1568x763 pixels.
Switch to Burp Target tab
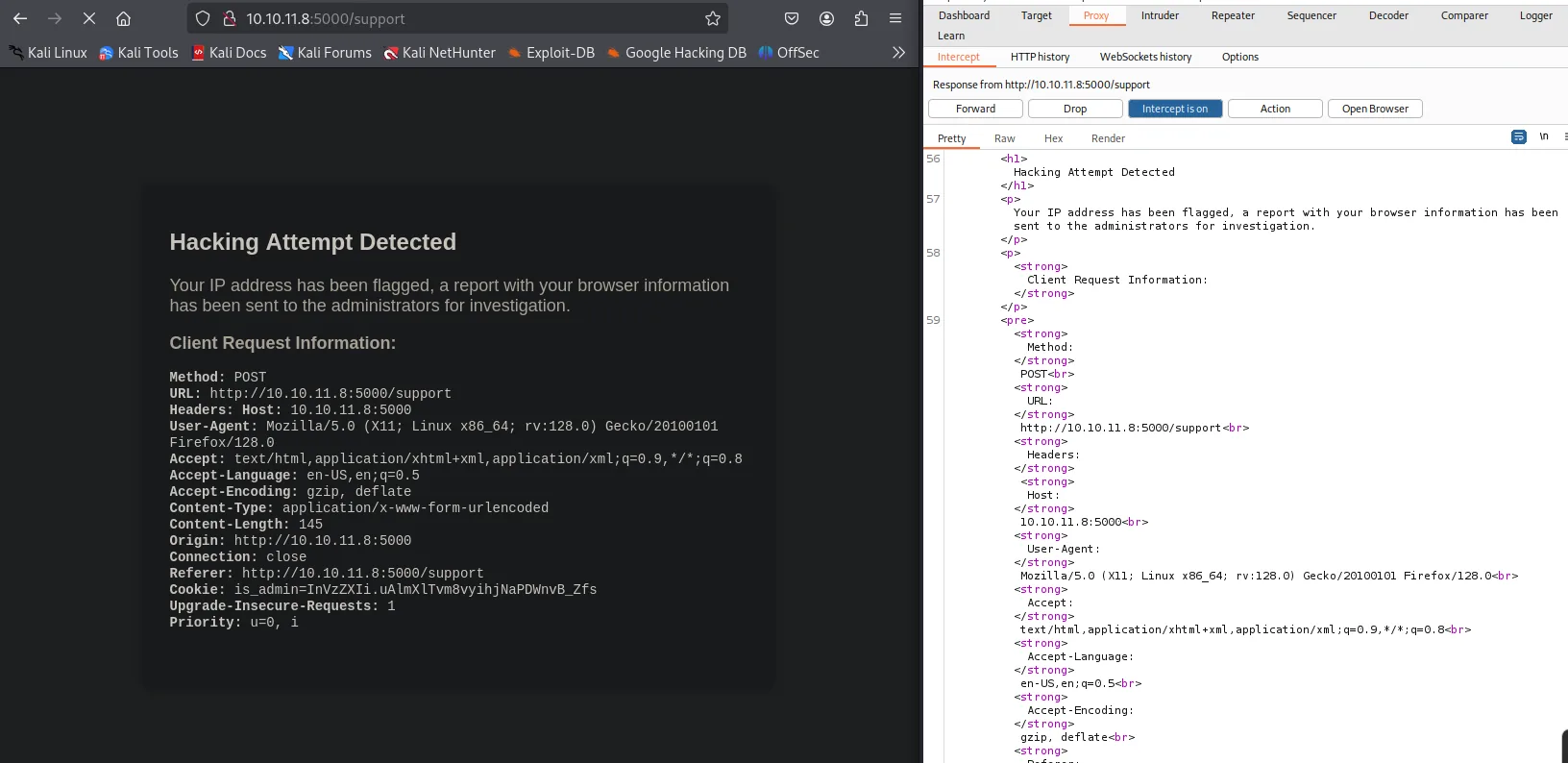(x=1036, y=15)
